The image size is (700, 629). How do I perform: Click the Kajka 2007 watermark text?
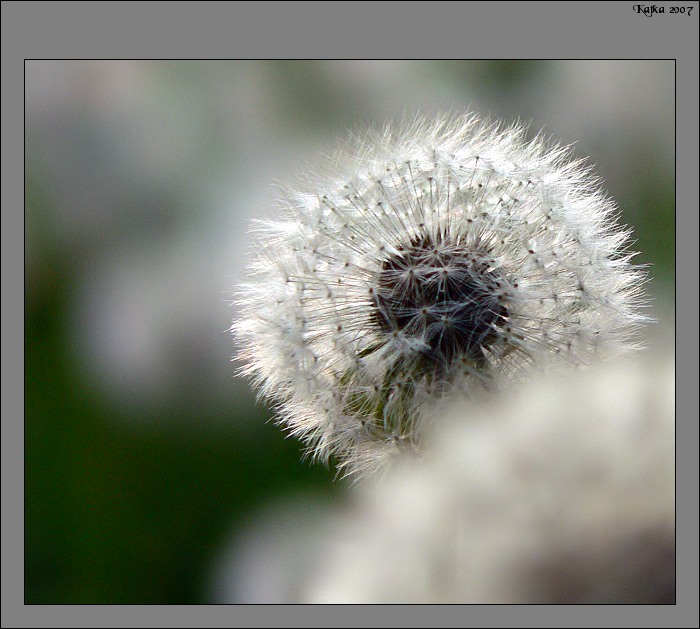point(662,10)
